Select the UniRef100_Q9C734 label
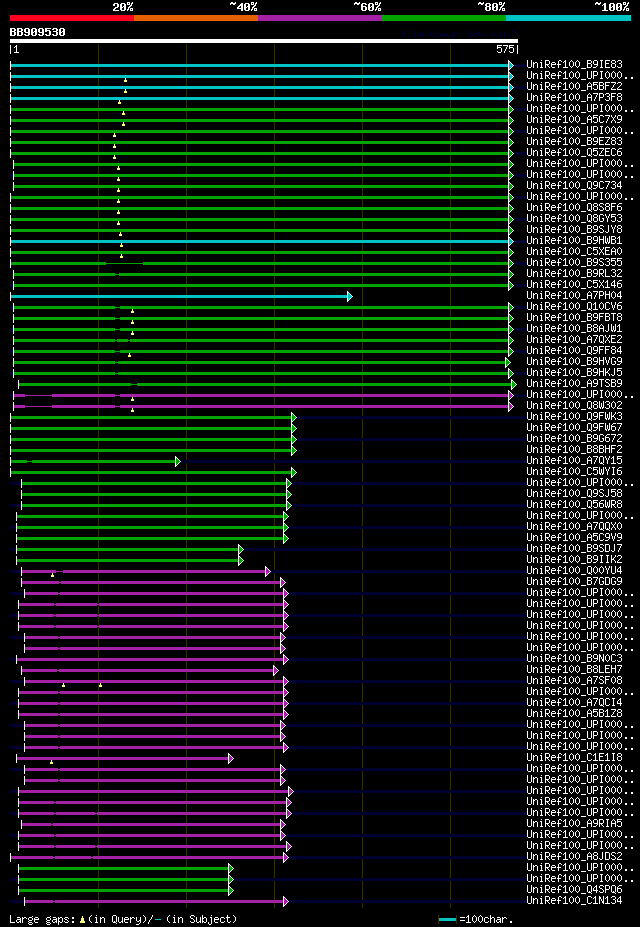This screenshot has width=640, height=927. click(x=574, y=185)
